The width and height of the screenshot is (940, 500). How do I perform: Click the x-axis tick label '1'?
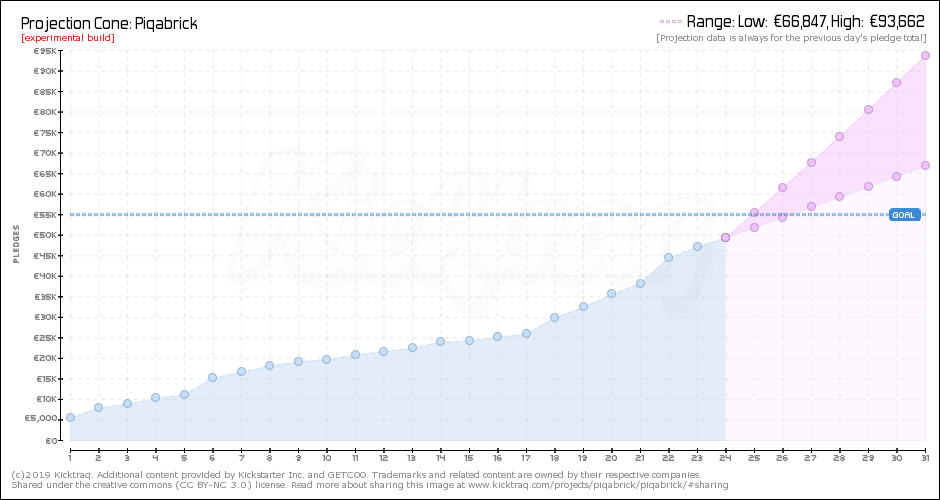[x=70, y=458]
